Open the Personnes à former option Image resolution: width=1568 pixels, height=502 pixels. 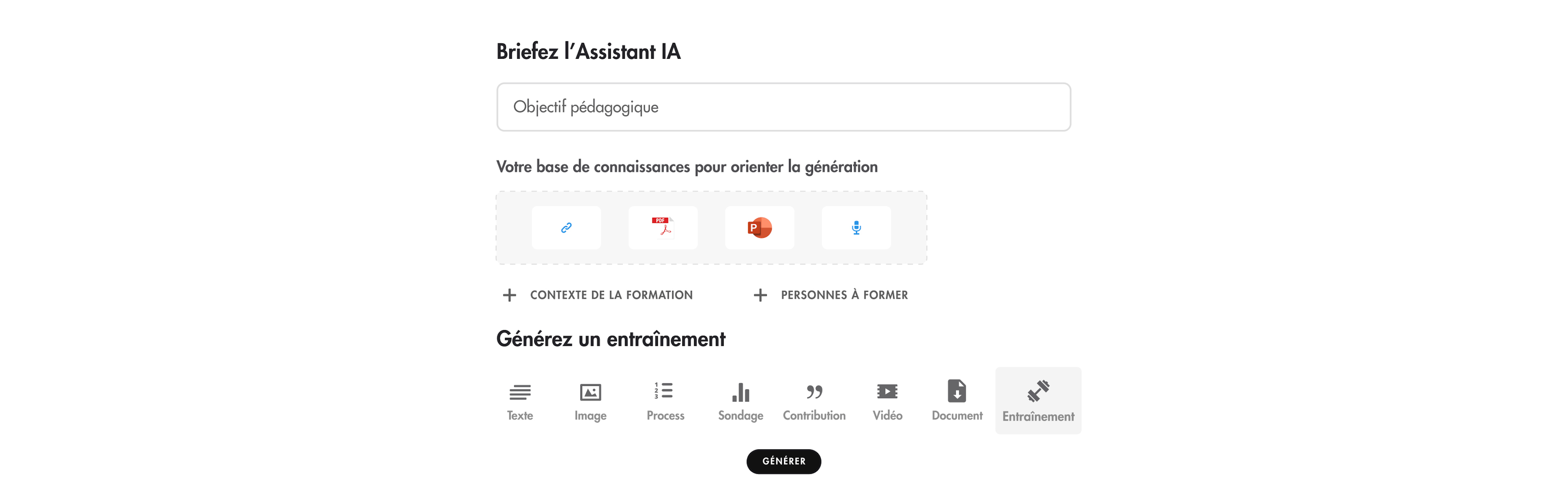click(x=844, y=295)
